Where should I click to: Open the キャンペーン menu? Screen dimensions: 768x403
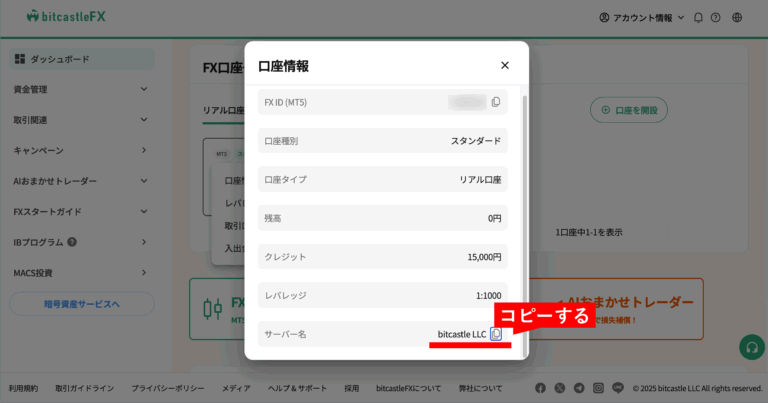[x=81, y=150]
